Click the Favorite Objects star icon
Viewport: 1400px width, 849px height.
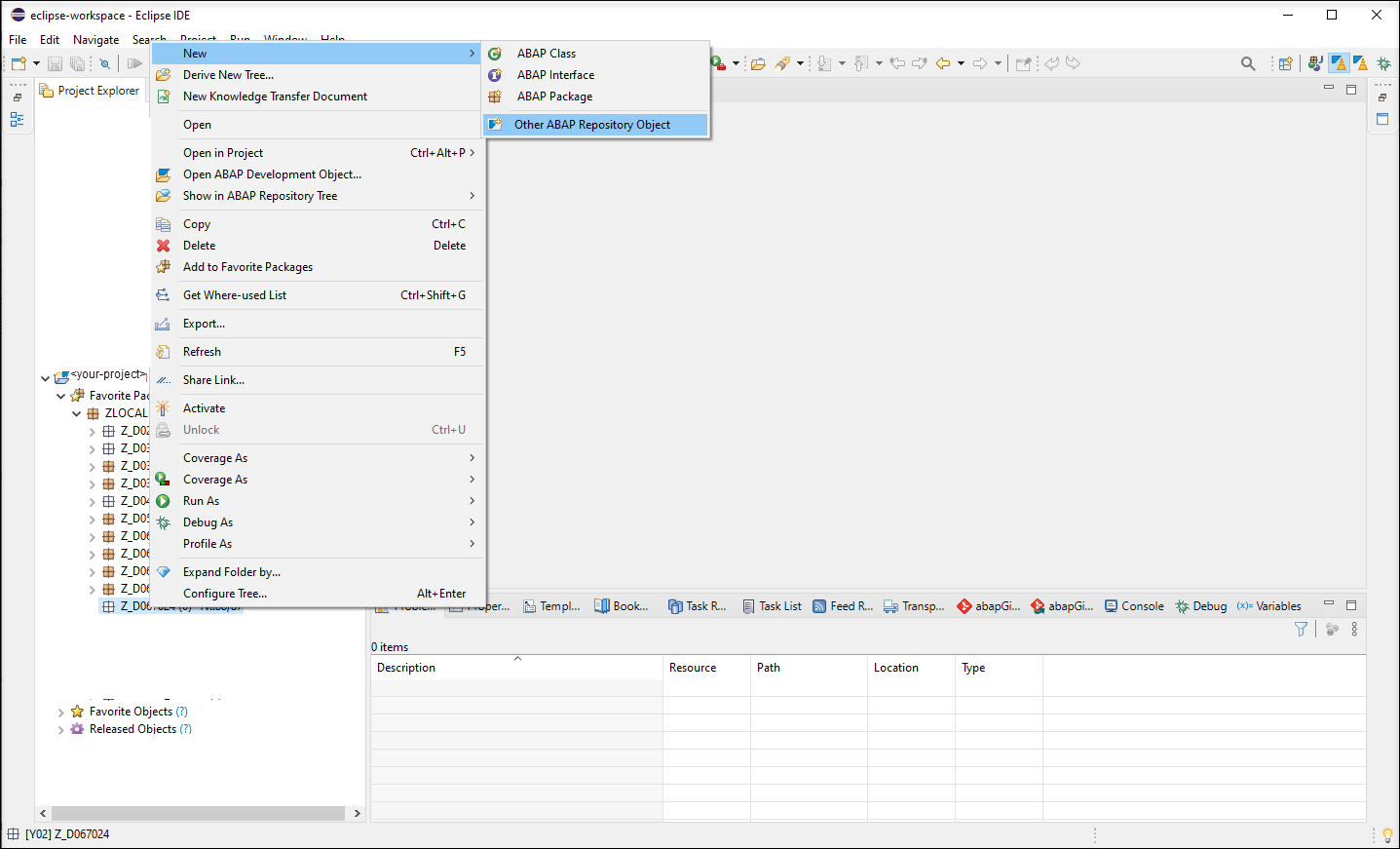point(77,712)
